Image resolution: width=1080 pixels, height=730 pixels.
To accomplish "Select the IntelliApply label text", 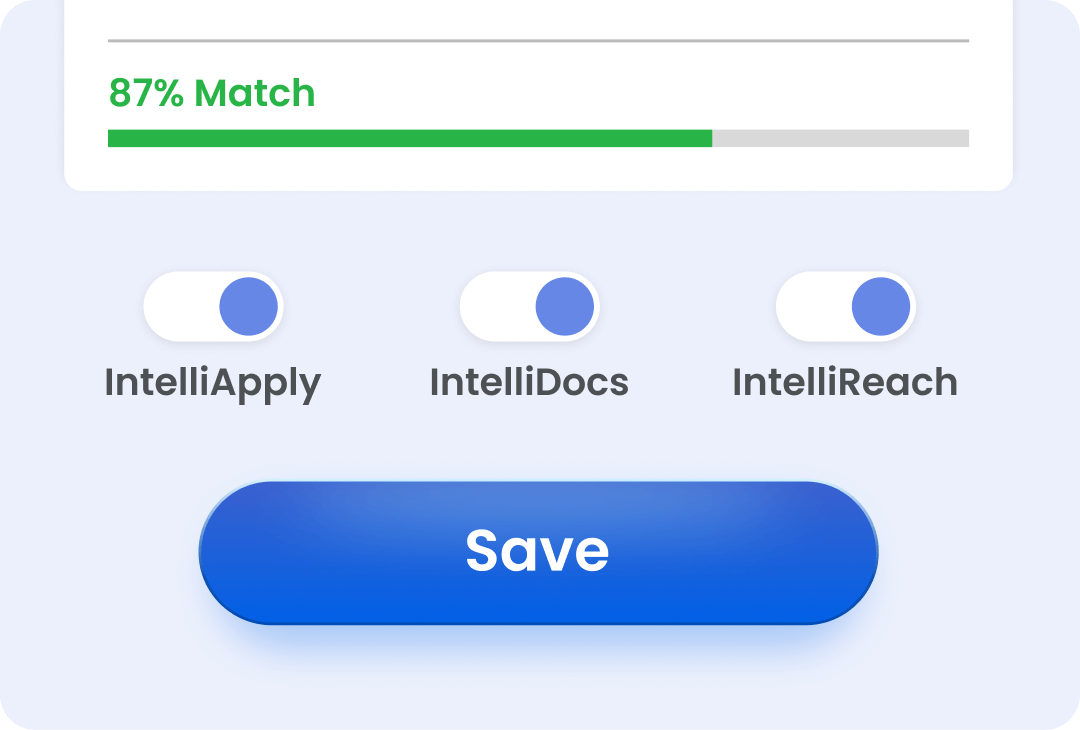I will (213, 382).
